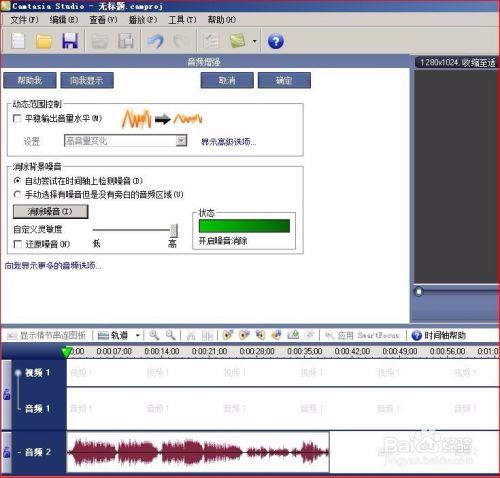This screenshot has width=500, height=478.
Task: Click the 应用 SmartFocus toolbar text
Action: pyautogui.click(x=368, y=335)
